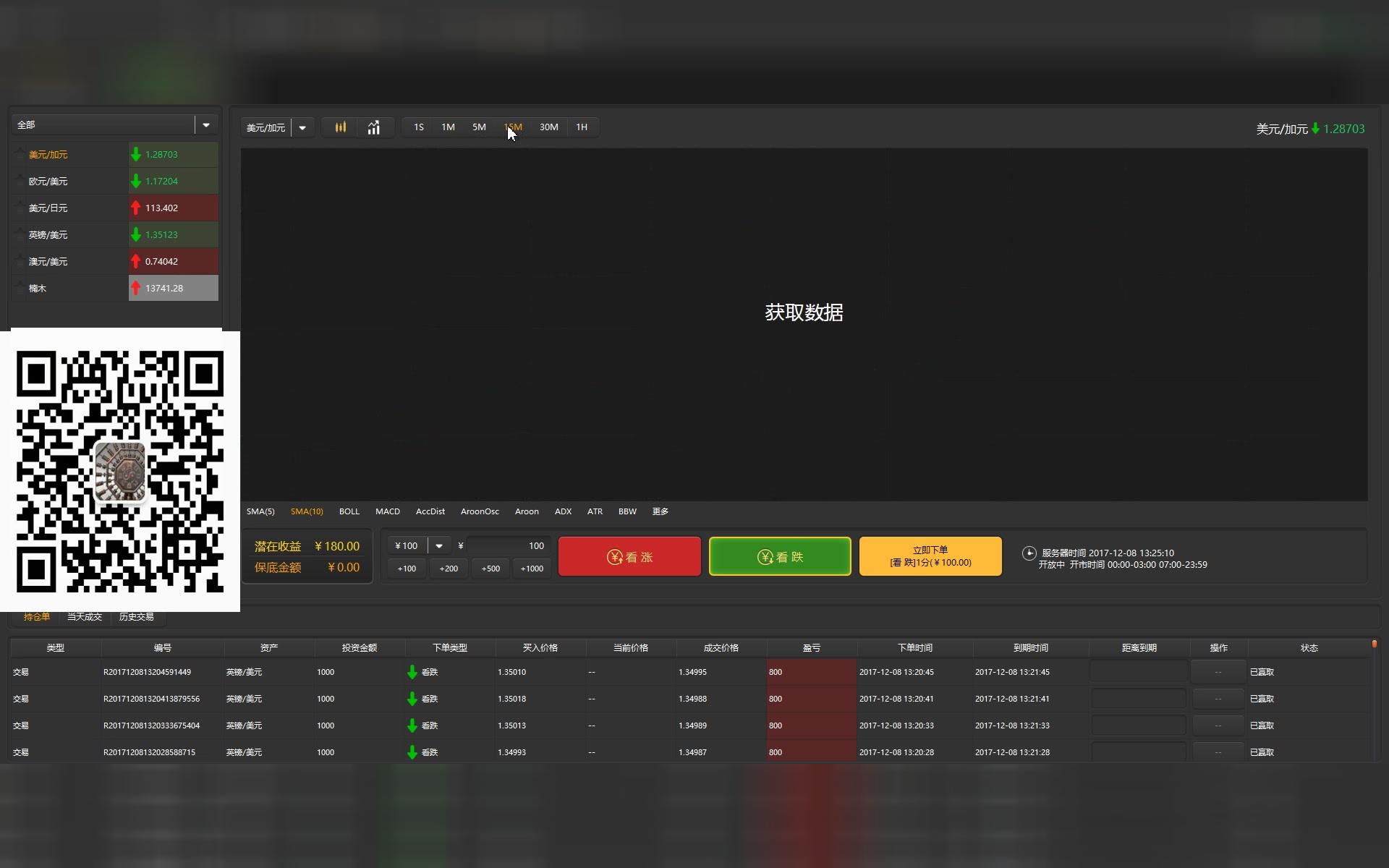Select the line chart type icon
Image resolution: width=1389 pixels, height=868 pixels.
373,127
